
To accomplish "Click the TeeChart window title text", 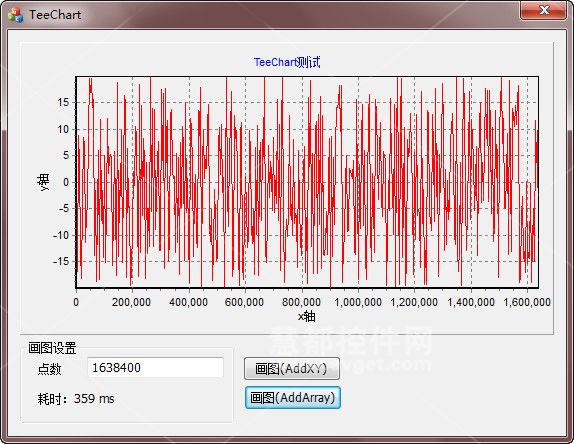I will [55, 15].
